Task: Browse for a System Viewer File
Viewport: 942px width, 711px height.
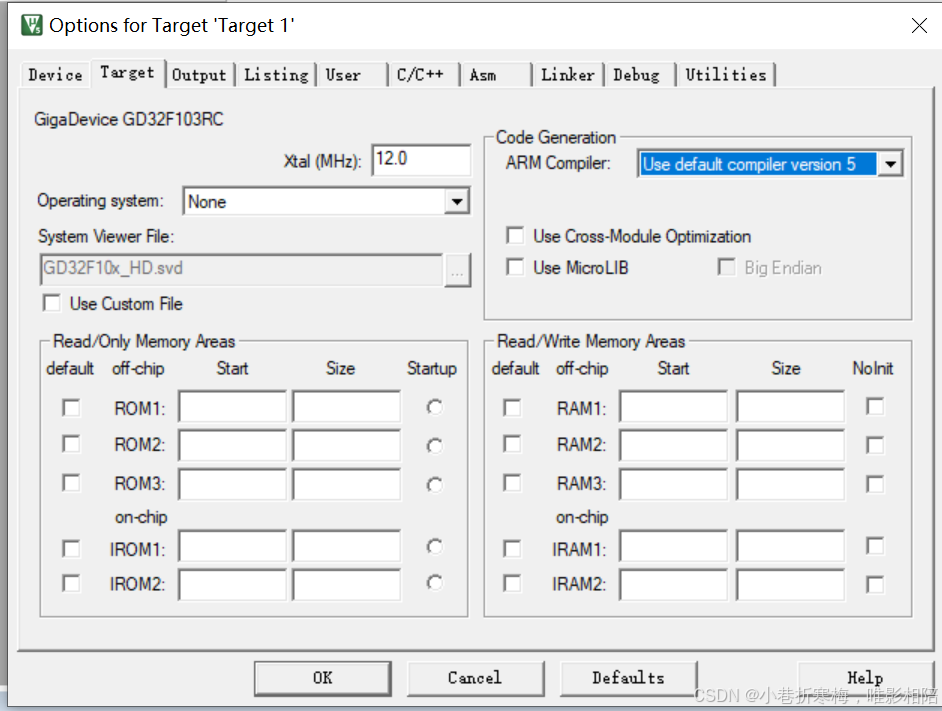Action: click(x=458, y=270)
